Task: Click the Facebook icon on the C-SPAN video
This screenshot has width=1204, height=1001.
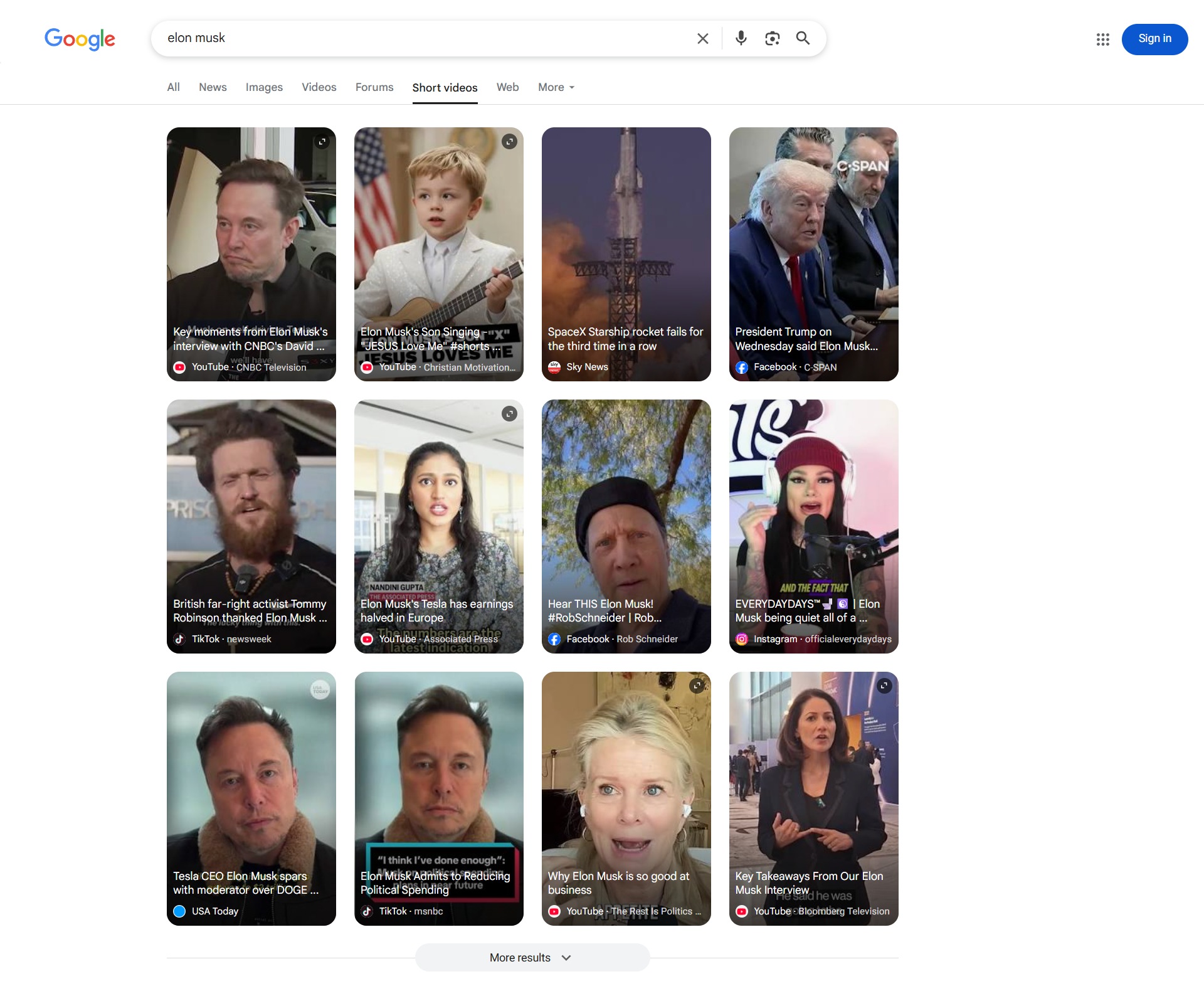Action: pyautogui.click(x=742, y=367)
